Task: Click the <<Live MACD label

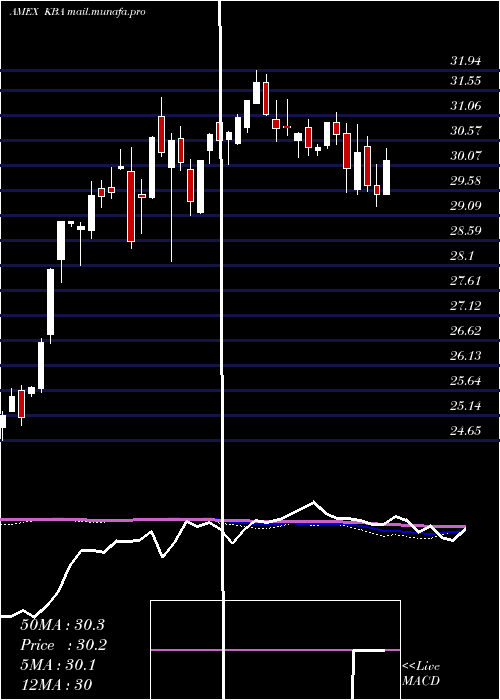Action: coord(421,674)
